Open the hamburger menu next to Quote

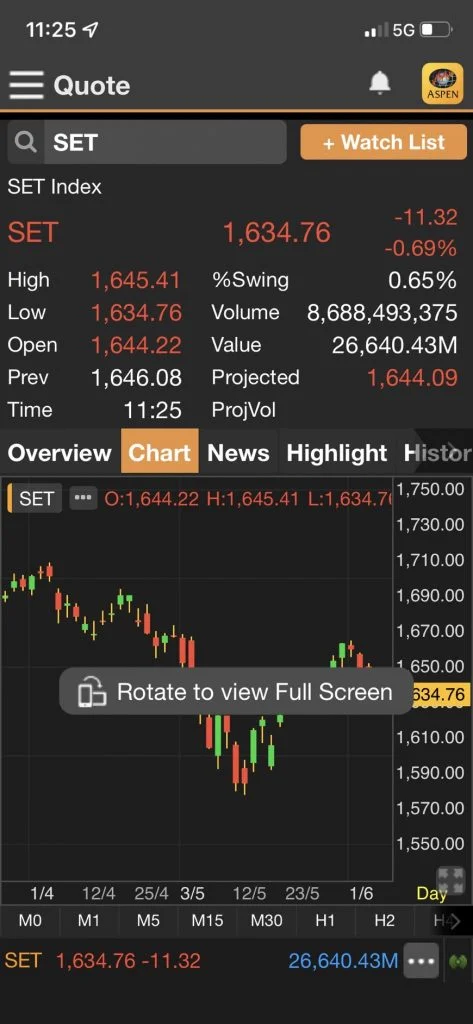[26, 86]
